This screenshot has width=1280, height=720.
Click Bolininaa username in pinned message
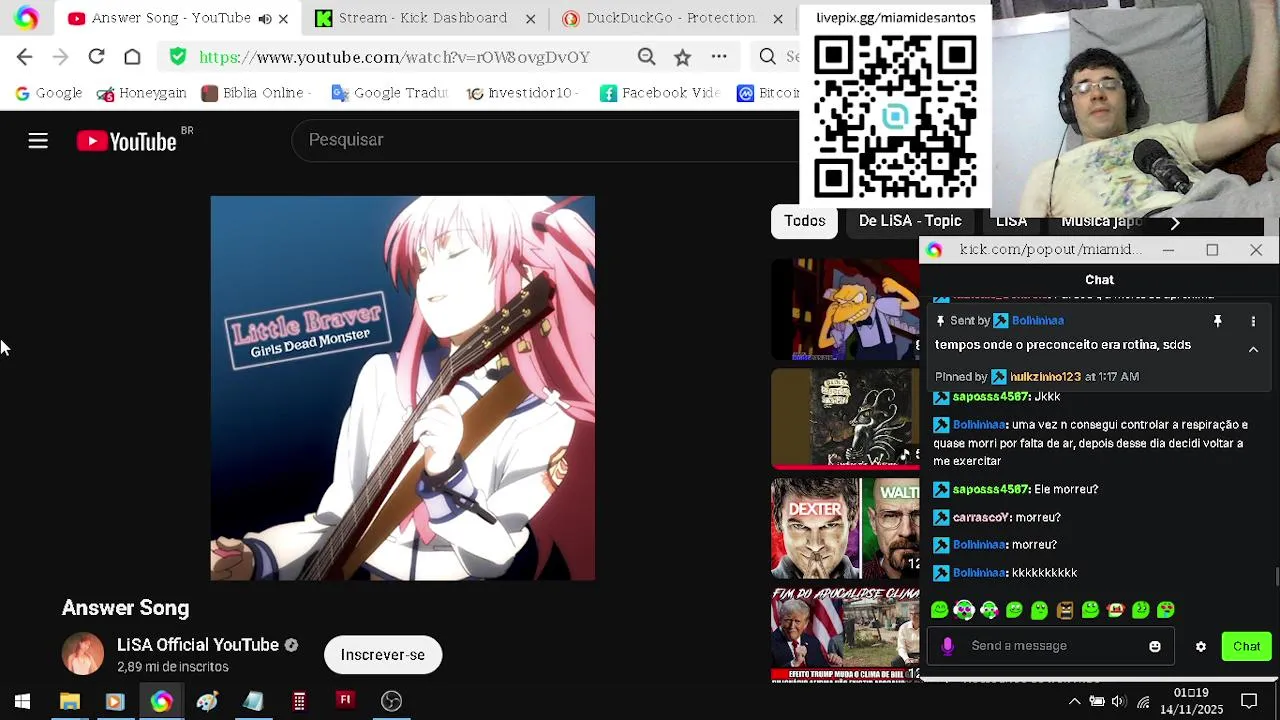(1037, 321)
